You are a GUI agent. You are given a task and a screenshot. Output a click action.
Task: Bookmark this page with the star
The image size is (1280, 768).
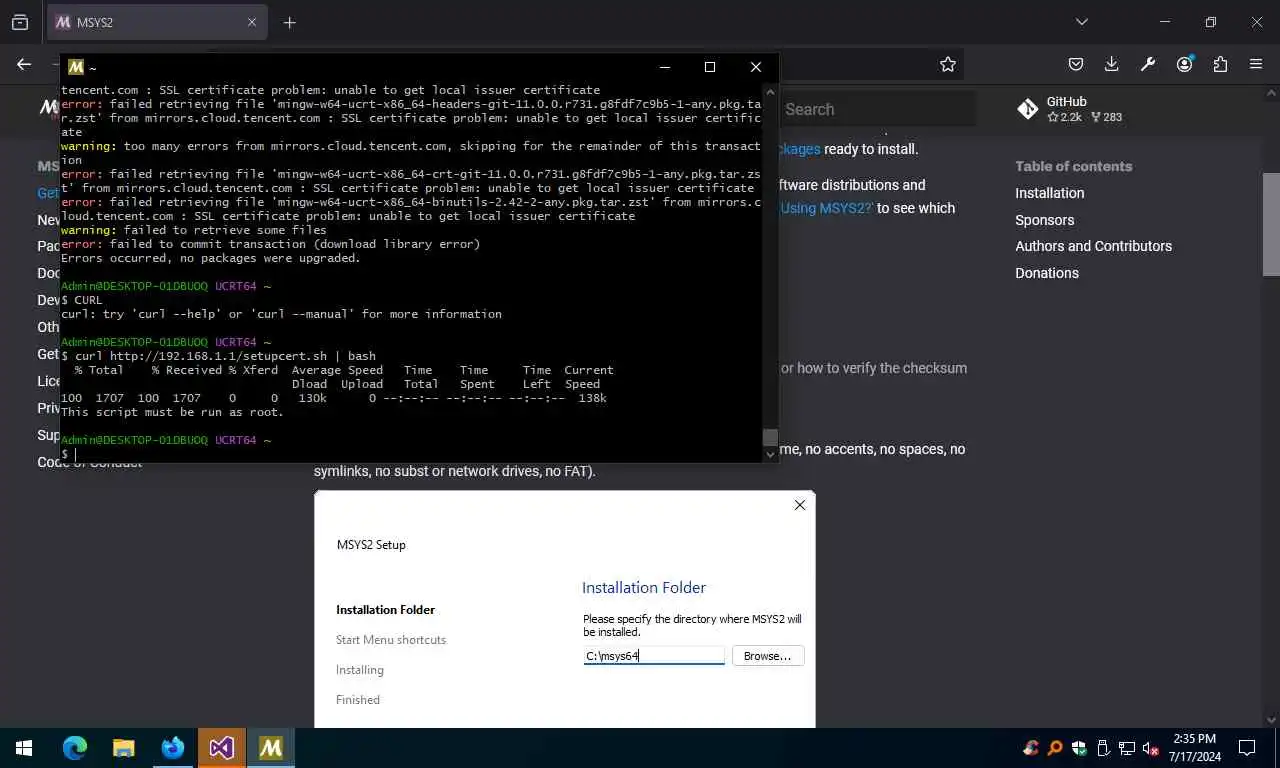coord(948,64)
